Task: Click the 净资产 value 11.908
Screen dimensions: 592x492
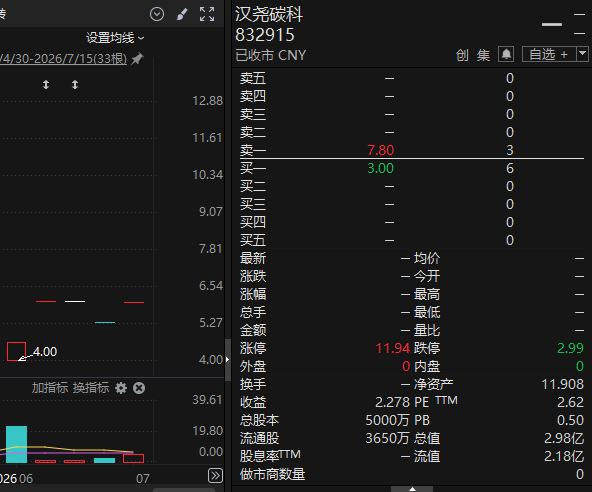Action: point(563,384)
